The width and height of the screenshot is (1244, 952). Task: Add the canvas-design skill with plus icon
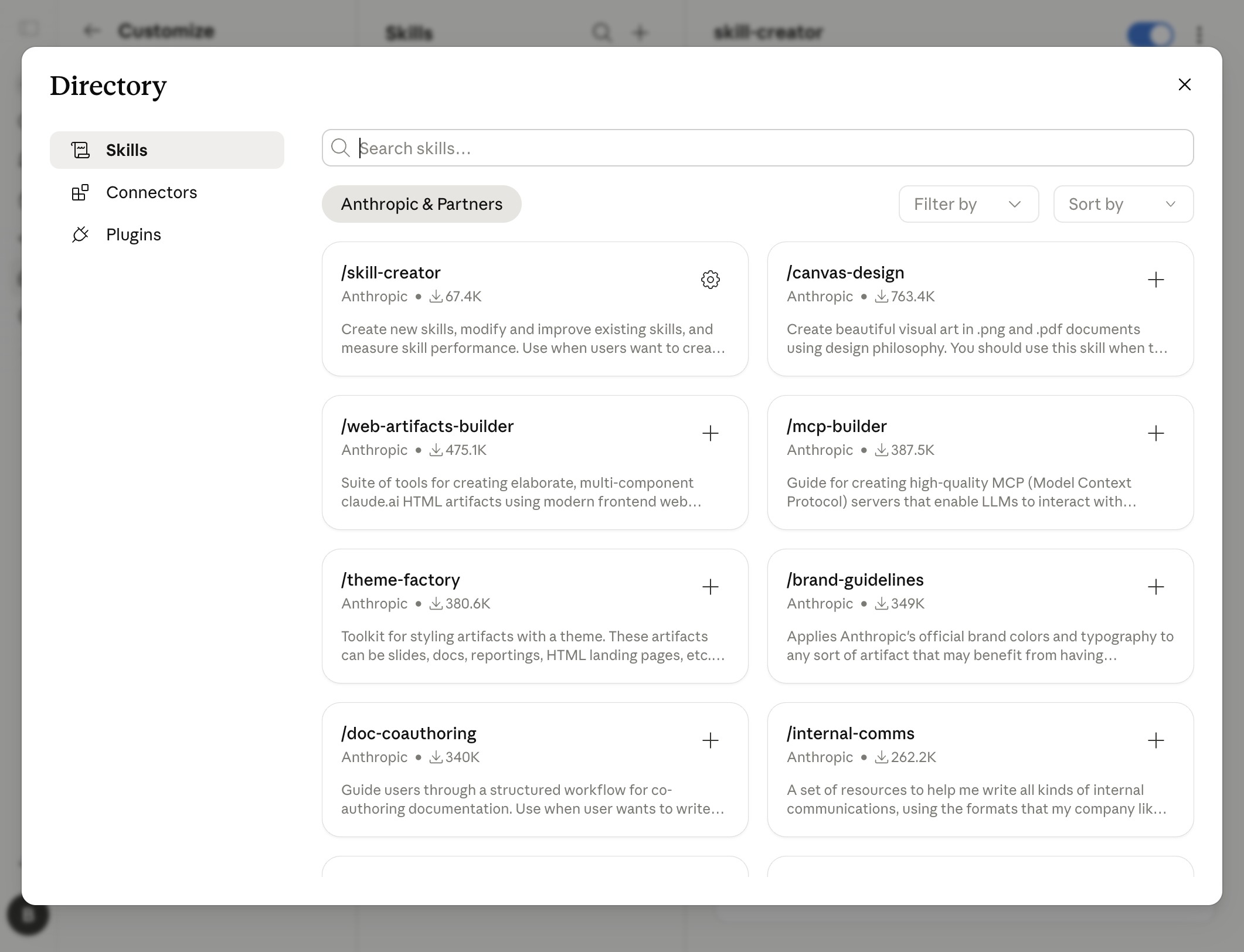pos(1155,280)
